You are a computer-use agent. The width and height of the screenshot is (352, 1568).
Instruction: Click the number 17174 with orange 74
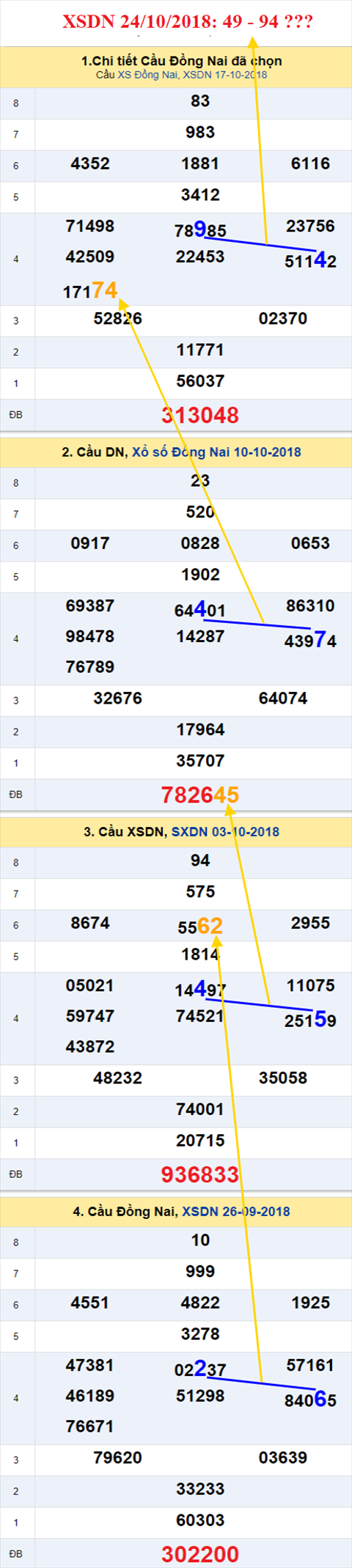tap(90, 291)
